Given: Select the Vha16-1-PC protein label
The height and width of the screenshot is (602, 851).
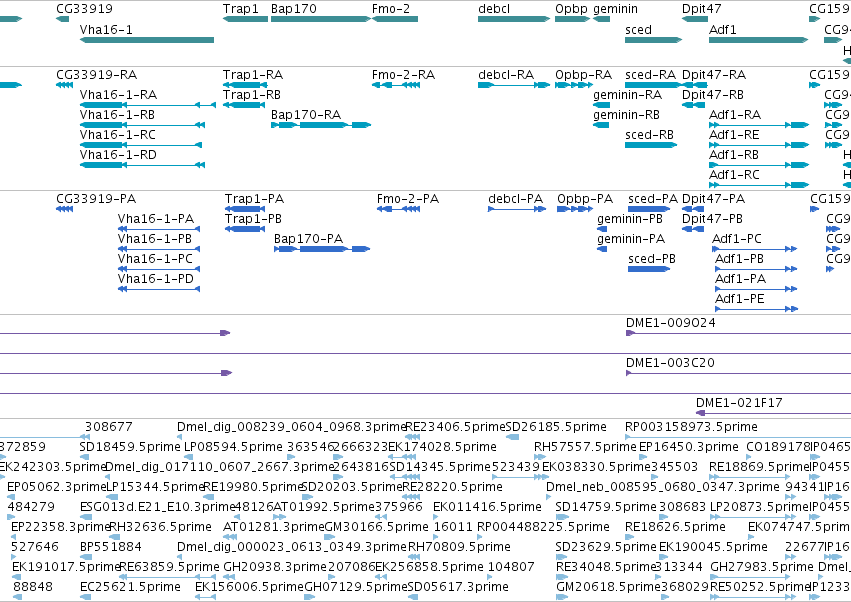Looking at the screenshot, I should pyautogui.click(x=155, y=259).
